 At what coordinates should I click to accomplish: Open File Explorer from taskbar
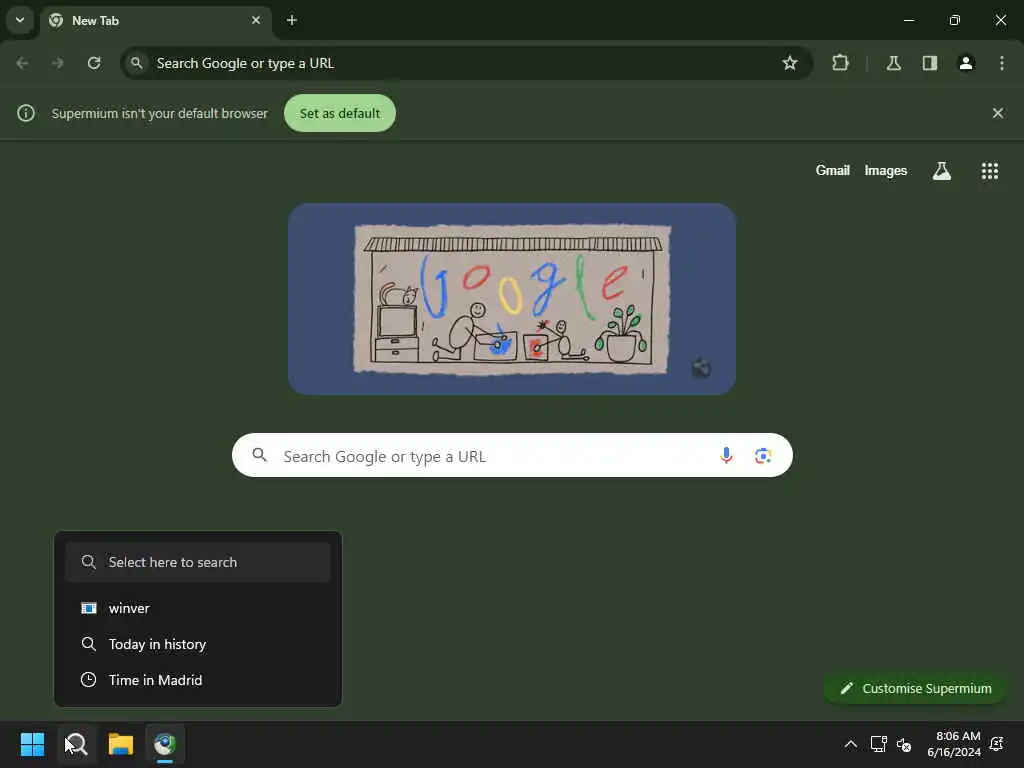click(x=121, y=744)
